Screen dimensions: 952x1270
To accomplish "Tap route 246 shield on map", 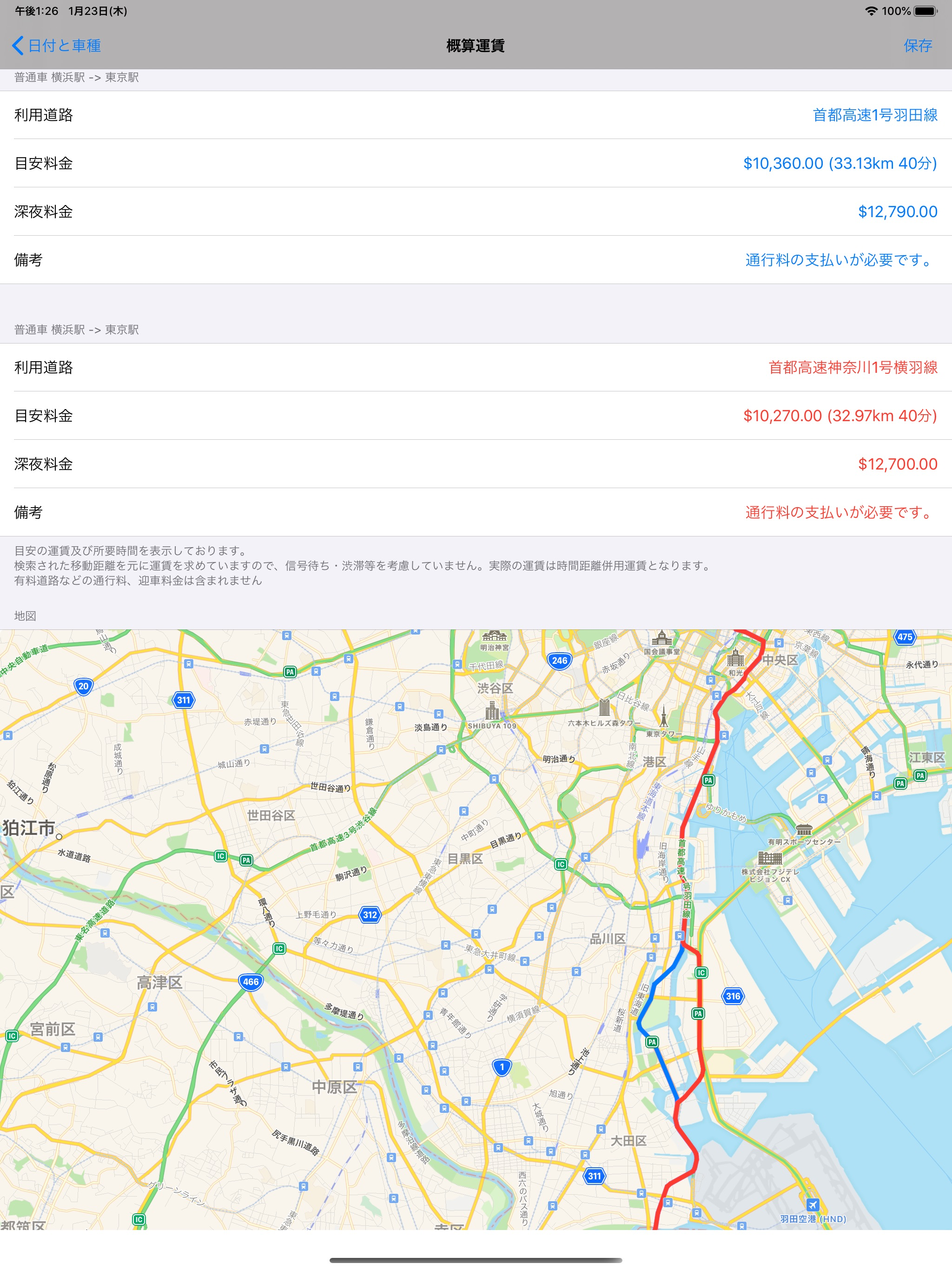I will tap(559, 660).
